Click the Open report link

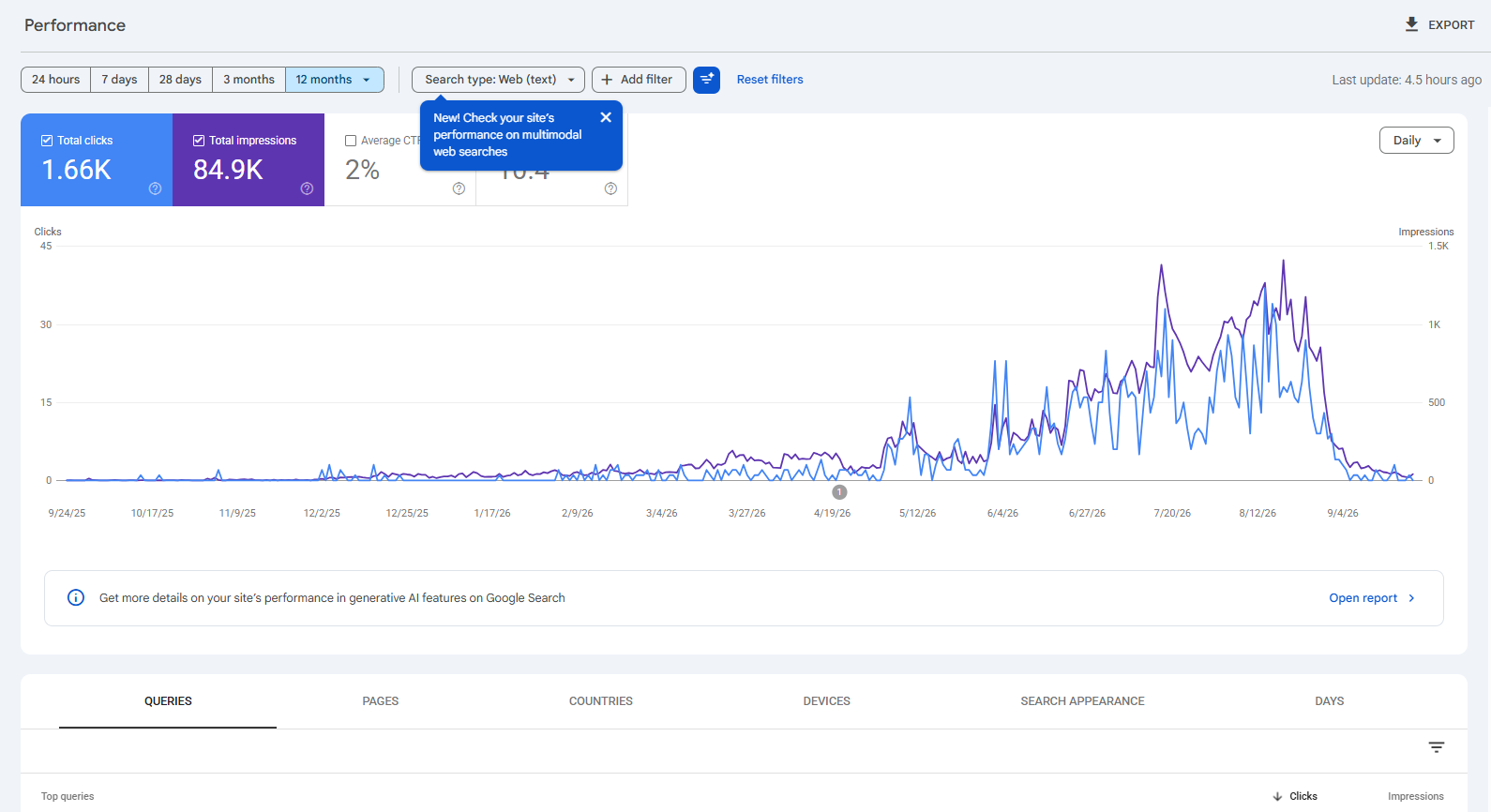click(x=1363, y=598)
